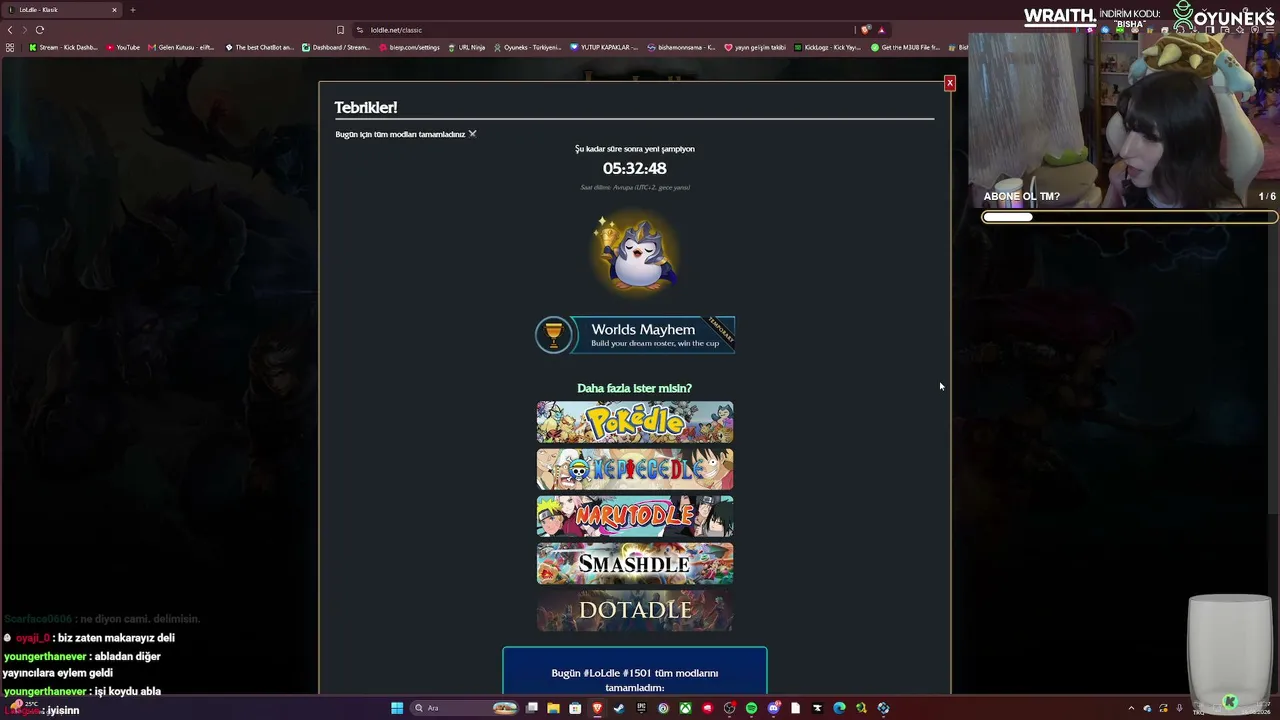The height and width of the screenshot is (720, 1280).
Task: Open Spotify from the taskbar
Action: click(751, 708)
